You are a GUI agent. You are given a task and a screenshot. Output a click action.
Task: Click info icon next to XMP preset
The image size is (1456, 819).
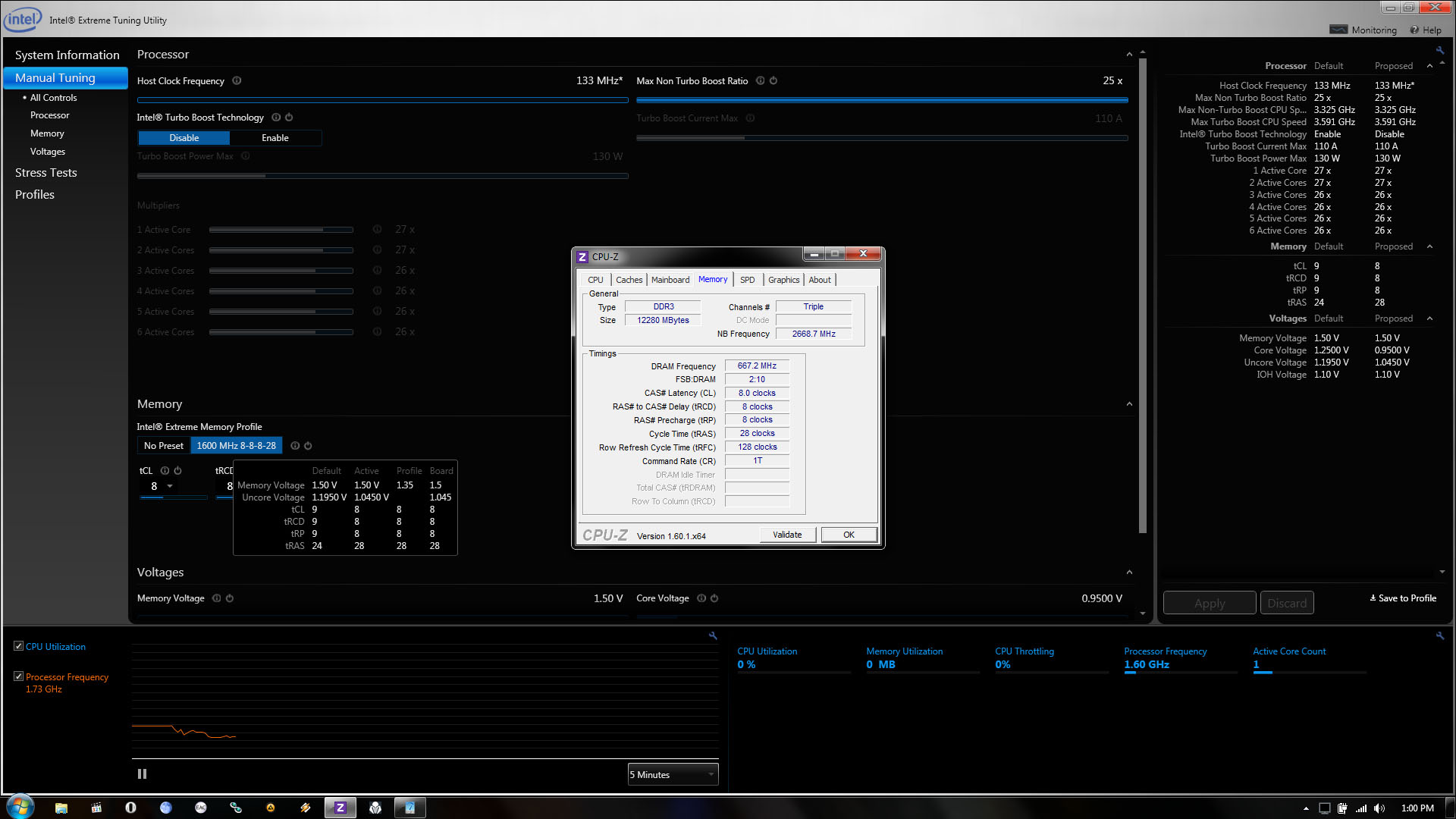[295, 446]
